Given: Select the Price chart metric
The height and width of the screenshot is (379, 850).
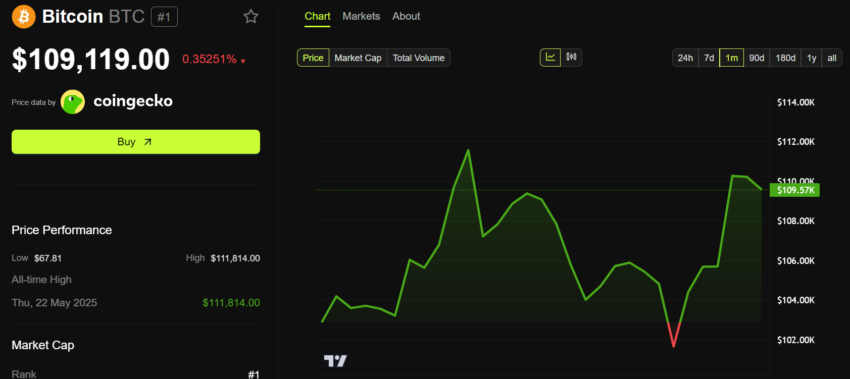Looking at the screenshot, I should 313,58.
